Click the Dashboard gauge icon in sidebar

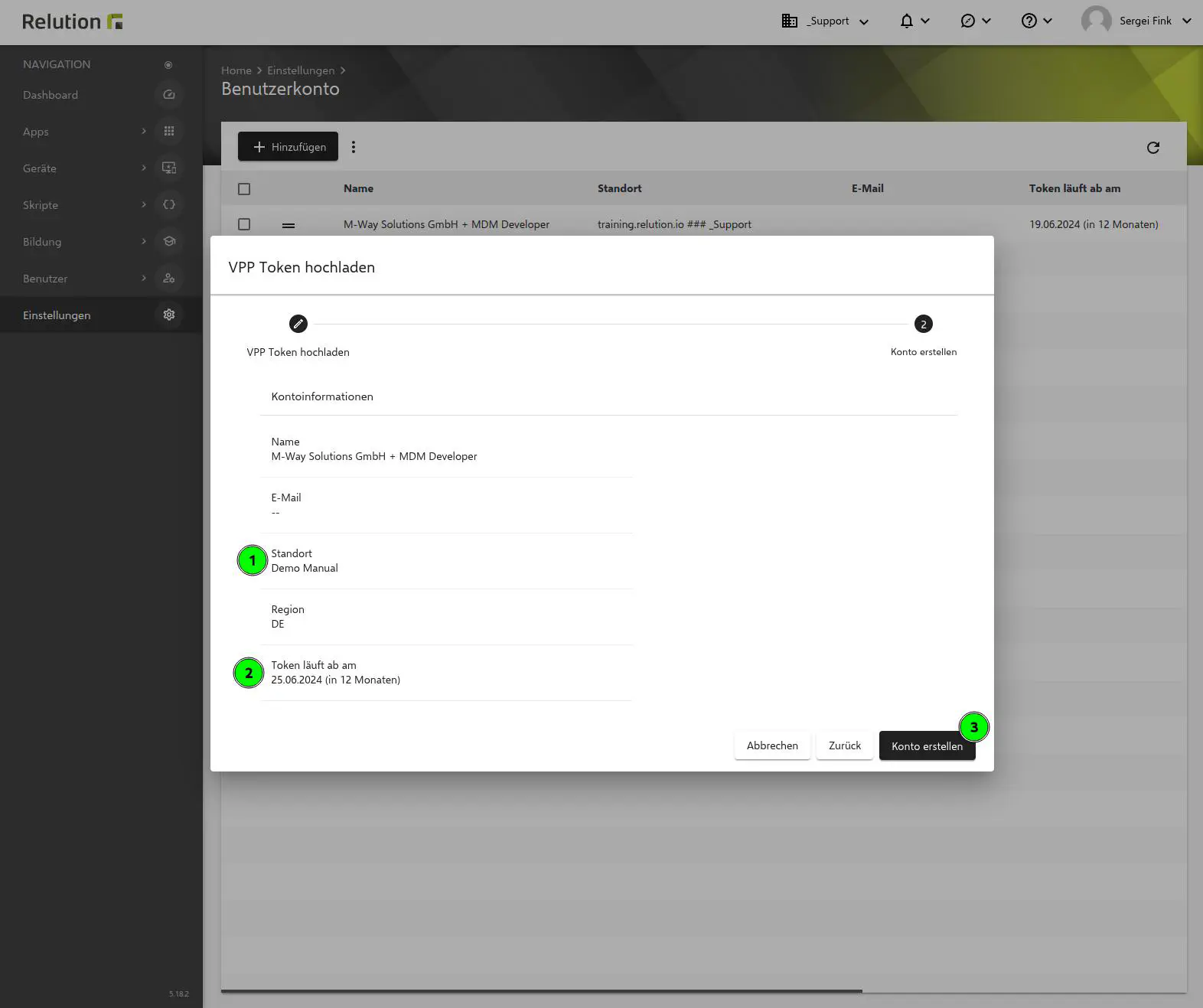[x=169, y=95]
